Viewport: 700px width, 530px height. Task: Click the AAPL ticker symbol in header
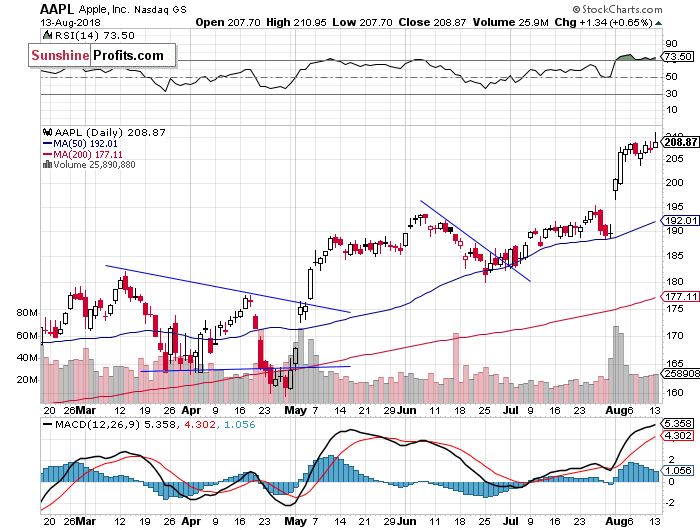pyautogui.click(x=58, y=9)
